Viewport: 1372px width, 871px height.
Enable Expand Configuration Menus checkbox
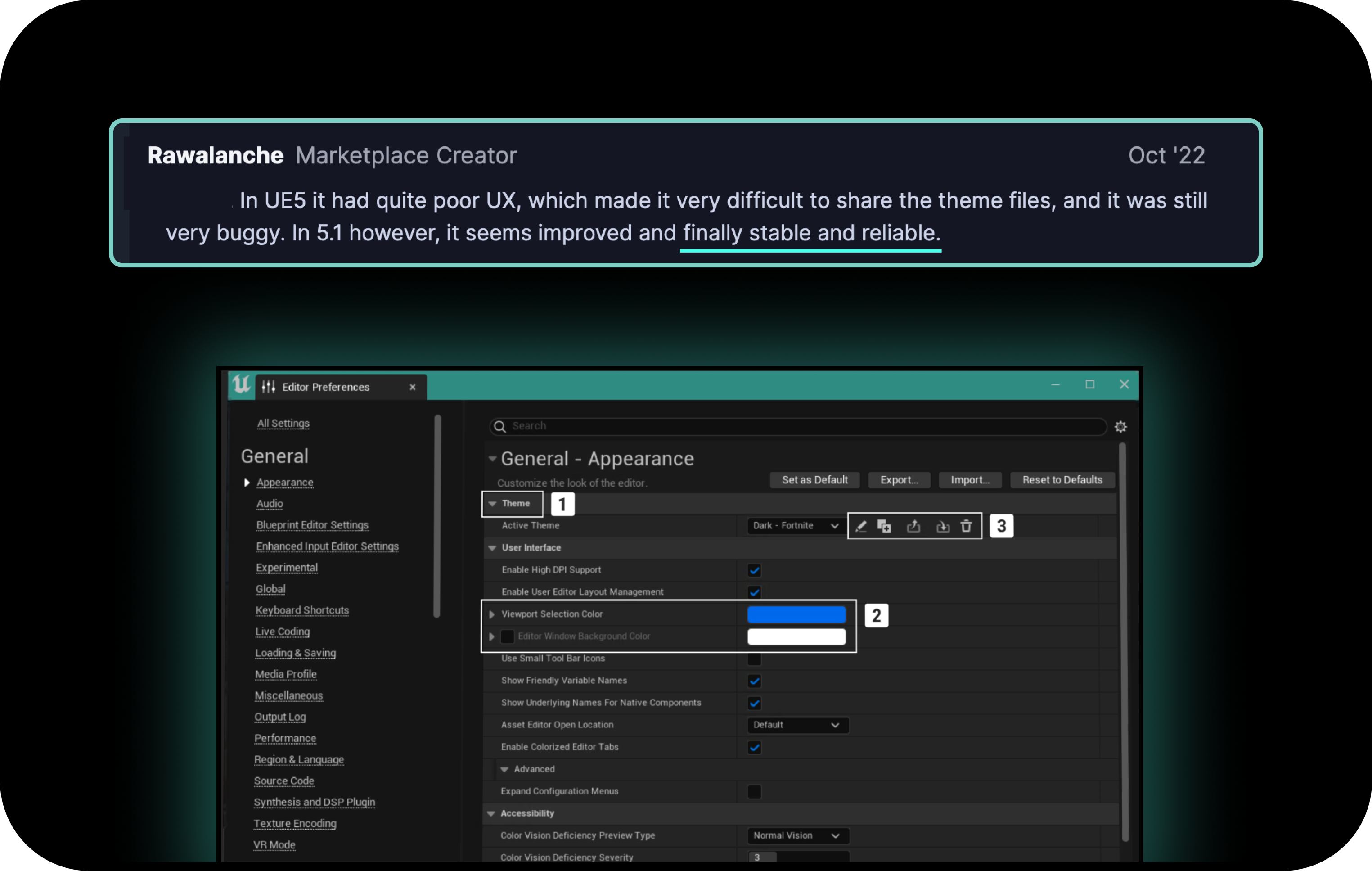pos(754,792)
